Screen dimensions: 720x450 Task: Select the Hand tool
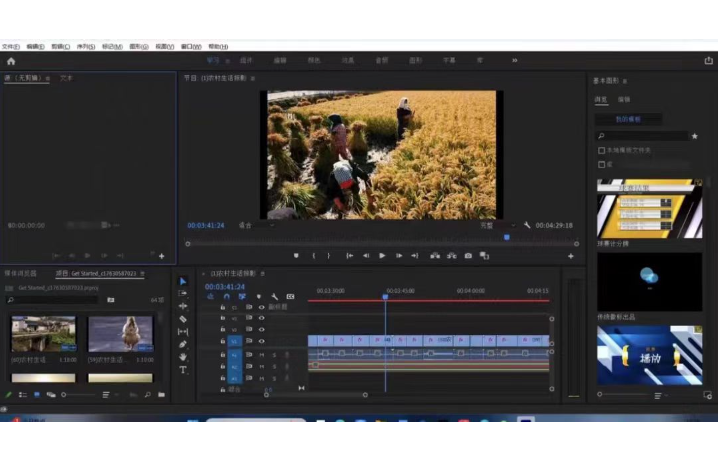pyautogui.click(x=183, y=357)
